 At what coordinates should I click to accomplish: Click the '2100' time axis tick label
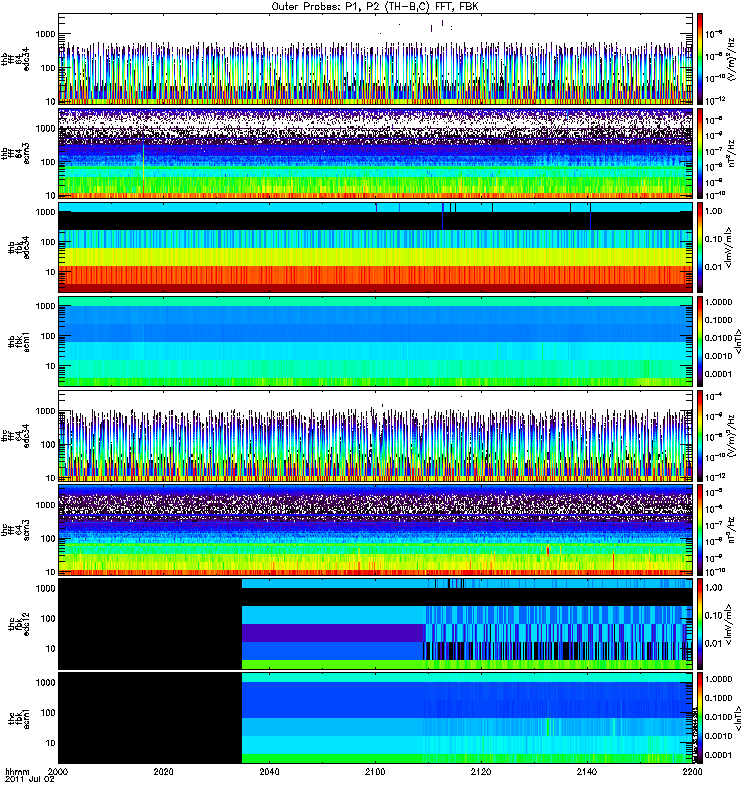tap(375, 771)
